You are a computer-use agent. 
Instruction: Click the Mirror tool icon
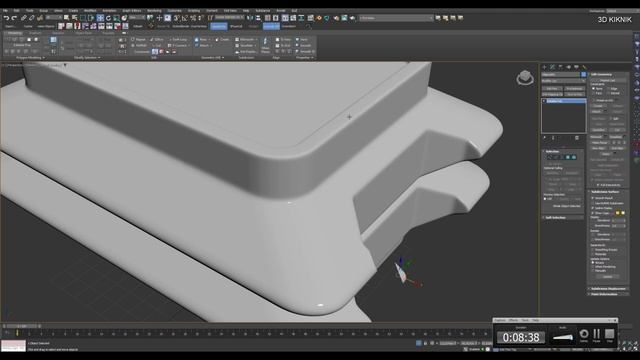[250, 18]
